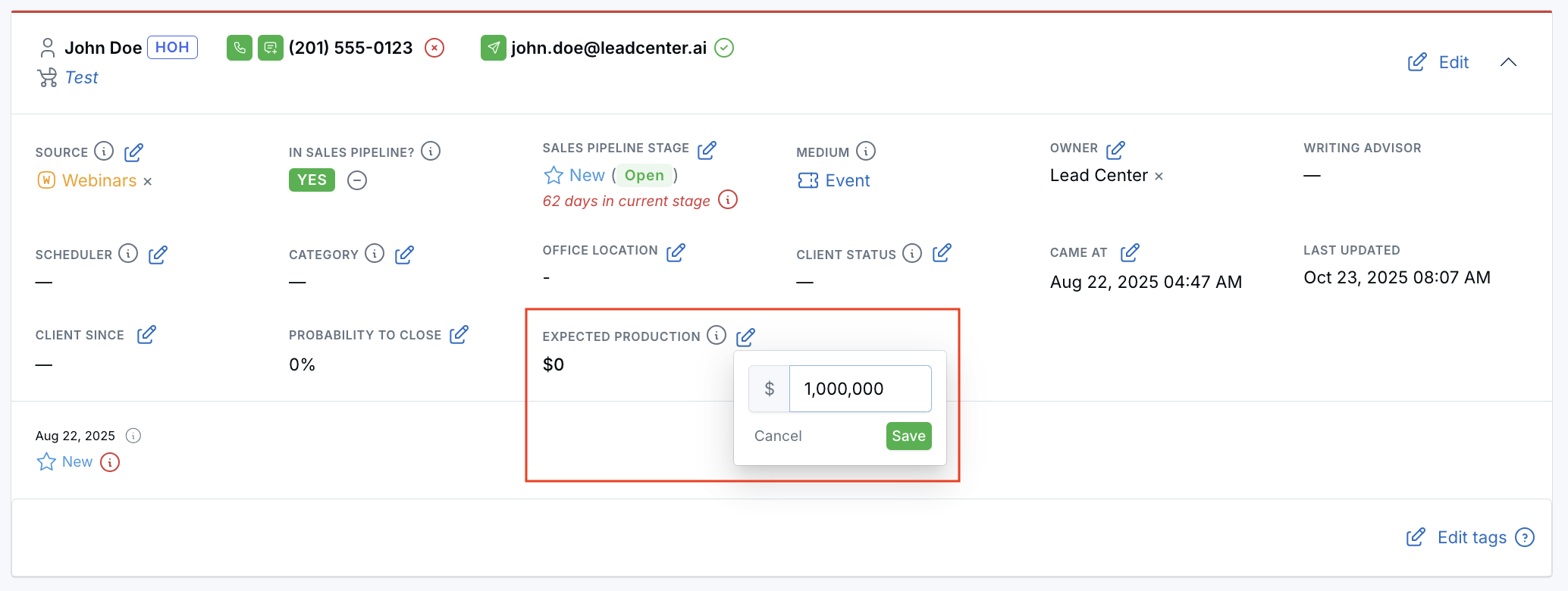Remove the Webinars source tag
Screen dimensions: 1568x591
pyautogui.click(x=148, y=182)
